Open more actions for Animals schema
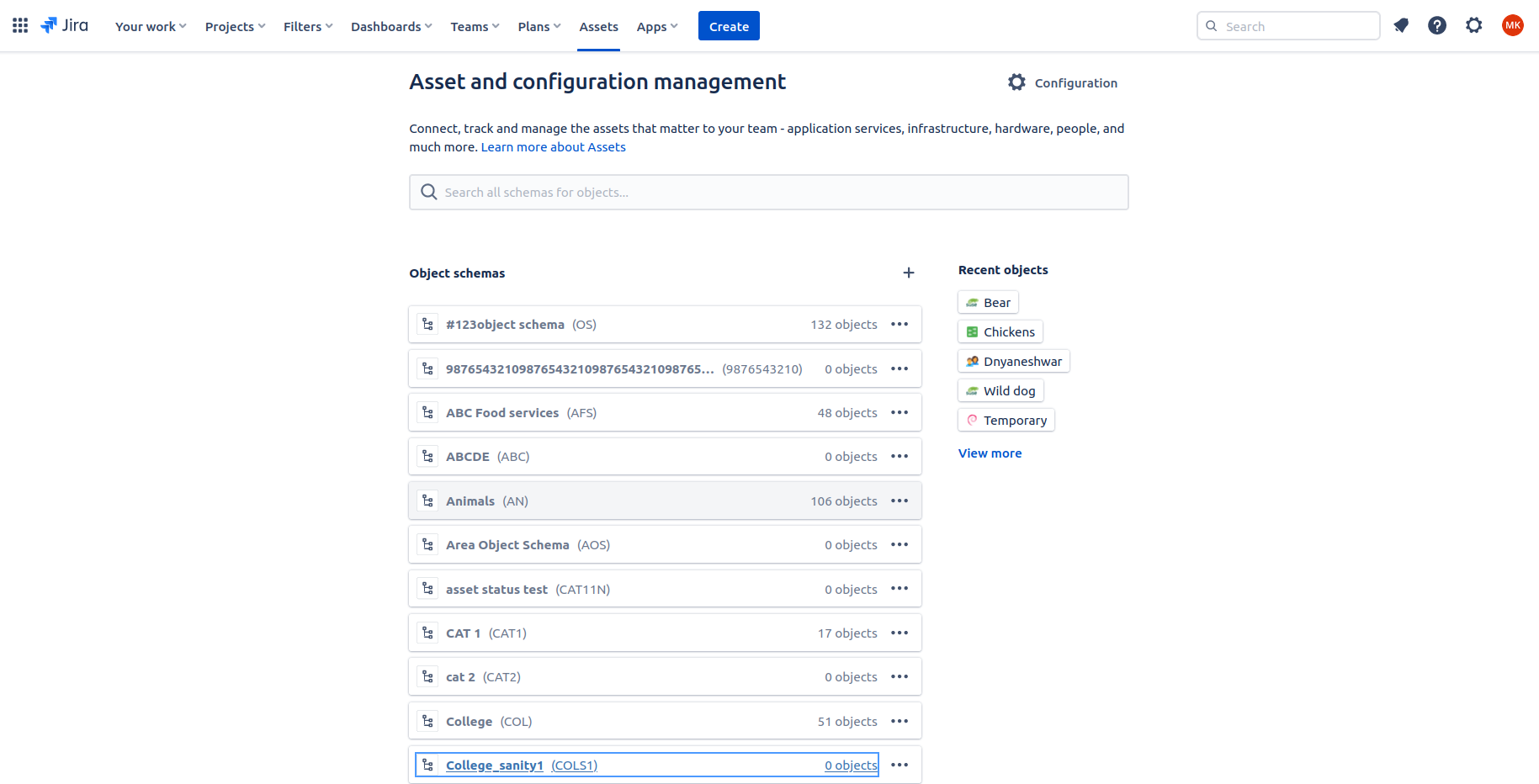 click(900, 501)
